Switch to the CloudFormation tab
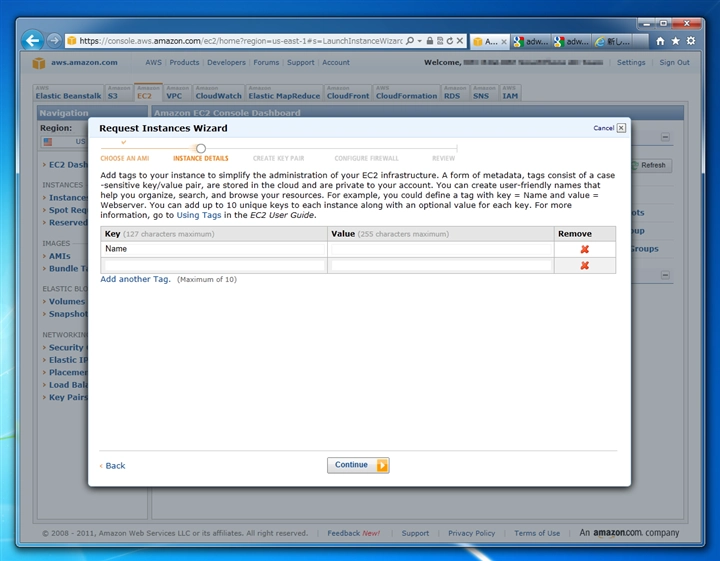The image size is (720, 561). pyautogui.click(x=406, y=93)
